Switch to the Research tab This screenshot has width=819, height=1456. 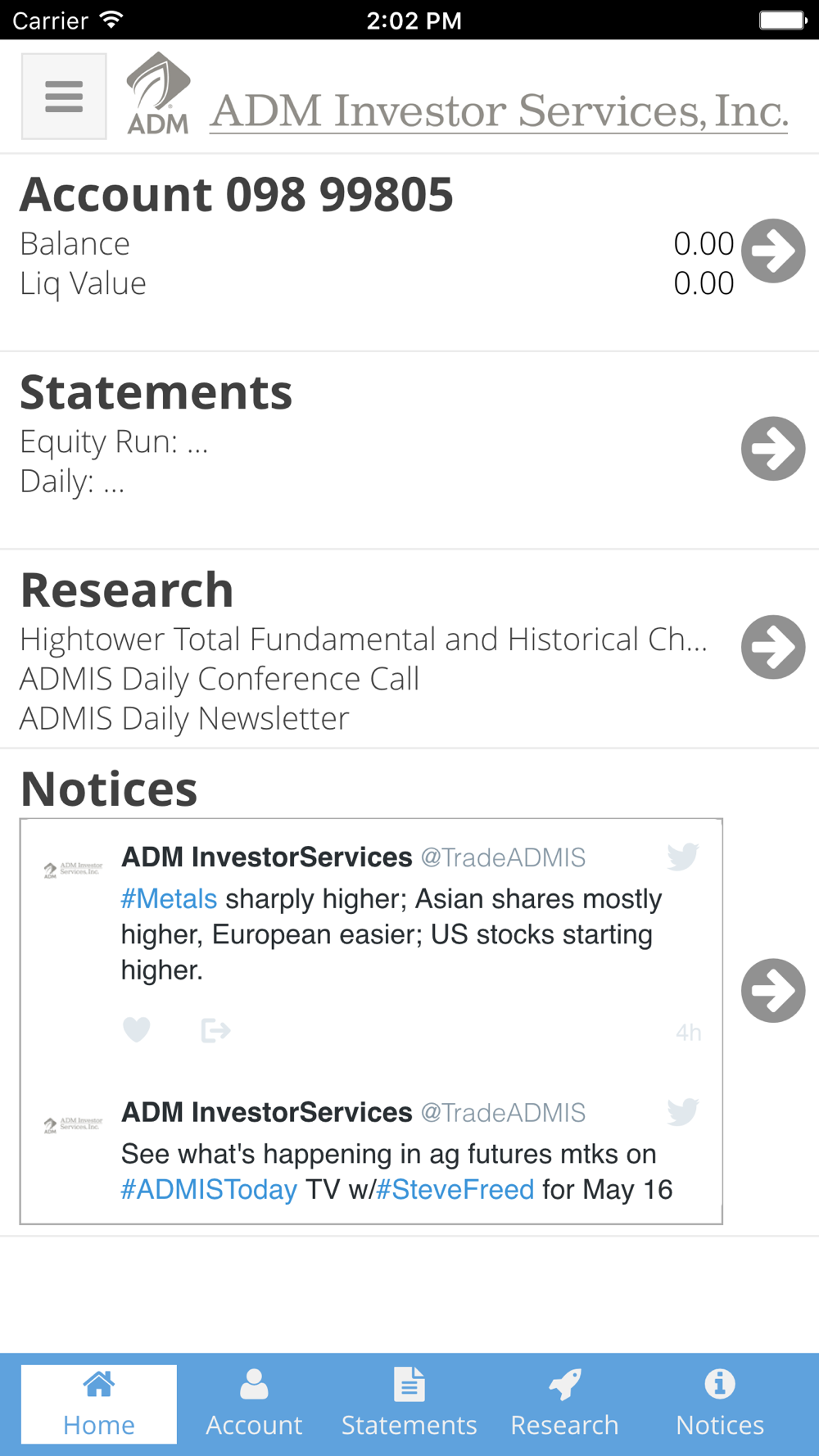565,1404
